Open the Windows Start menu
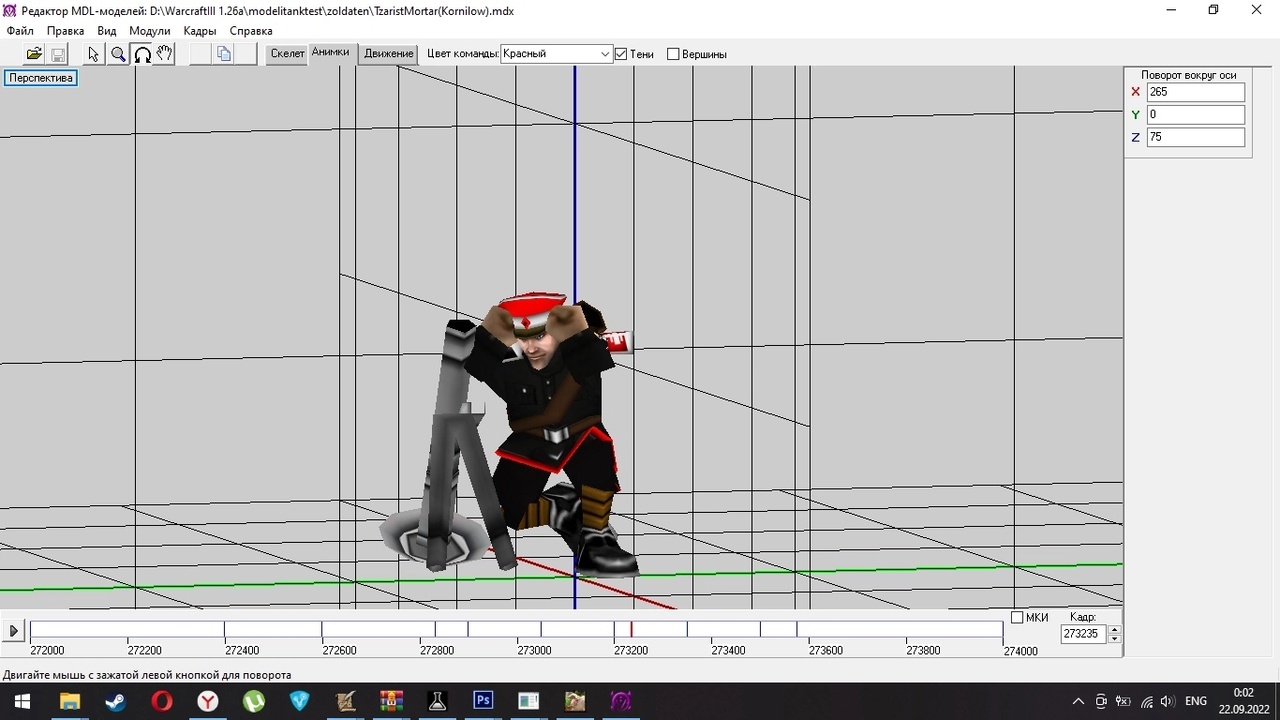This screenshot has height=720, width=1280. pos(22,701)
